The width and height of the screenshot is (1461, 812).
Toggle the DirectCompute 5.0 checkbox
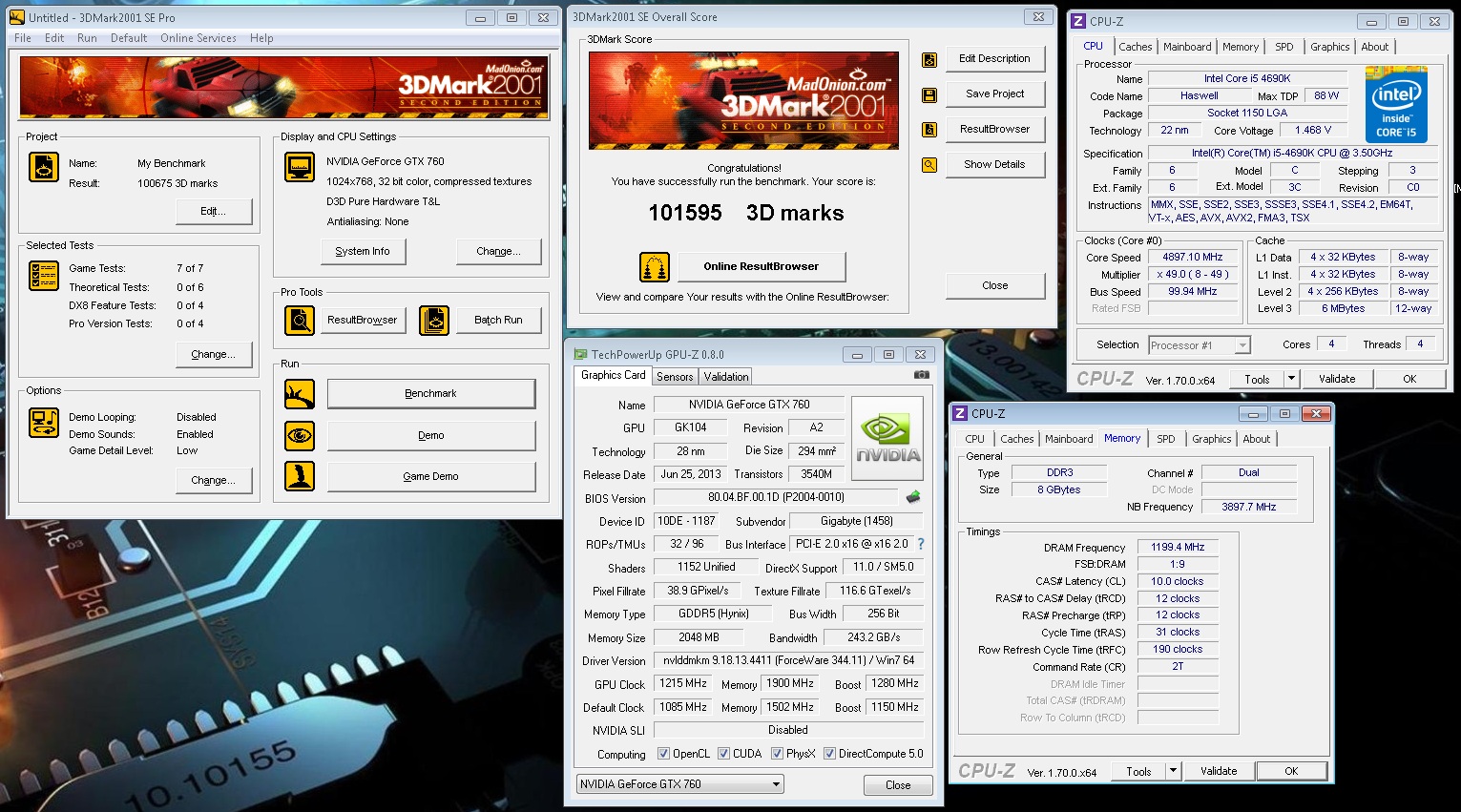(x=829, y=754)
